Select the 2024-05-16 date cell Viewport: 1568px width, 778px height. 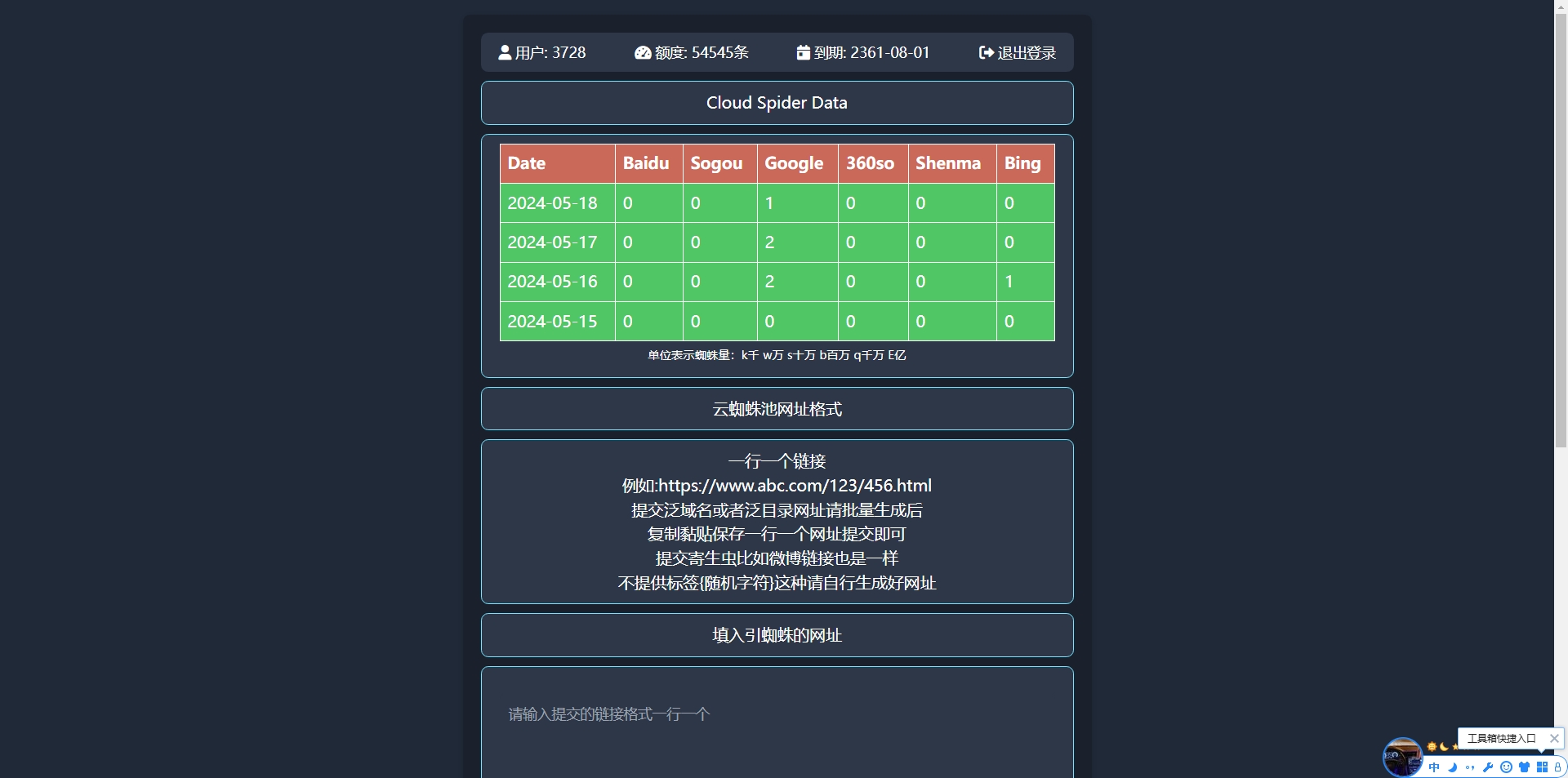557,282
